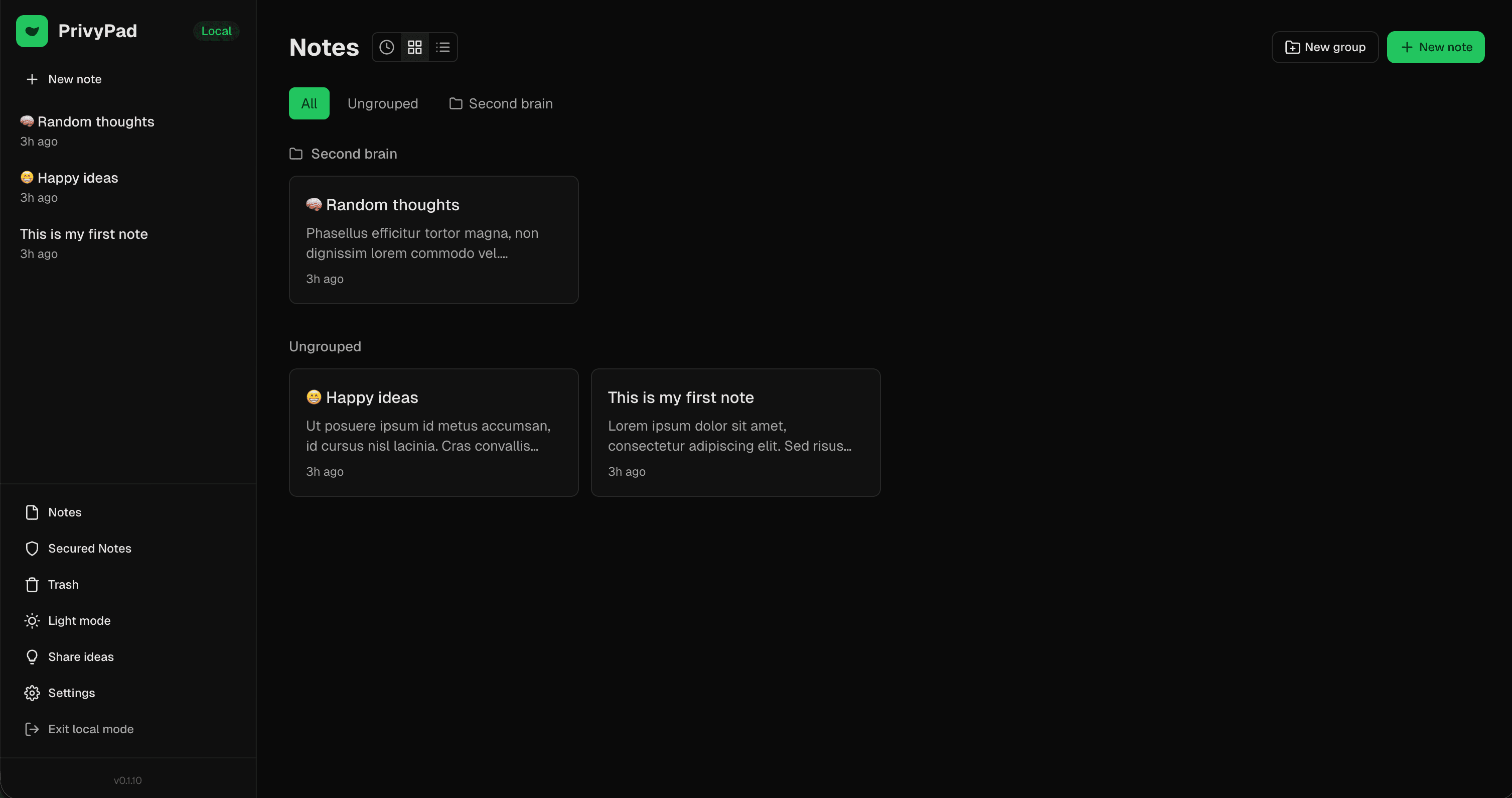The image size is (1512, 798).
Task: Switch to list view layout
Action: (x=443, y=47)
